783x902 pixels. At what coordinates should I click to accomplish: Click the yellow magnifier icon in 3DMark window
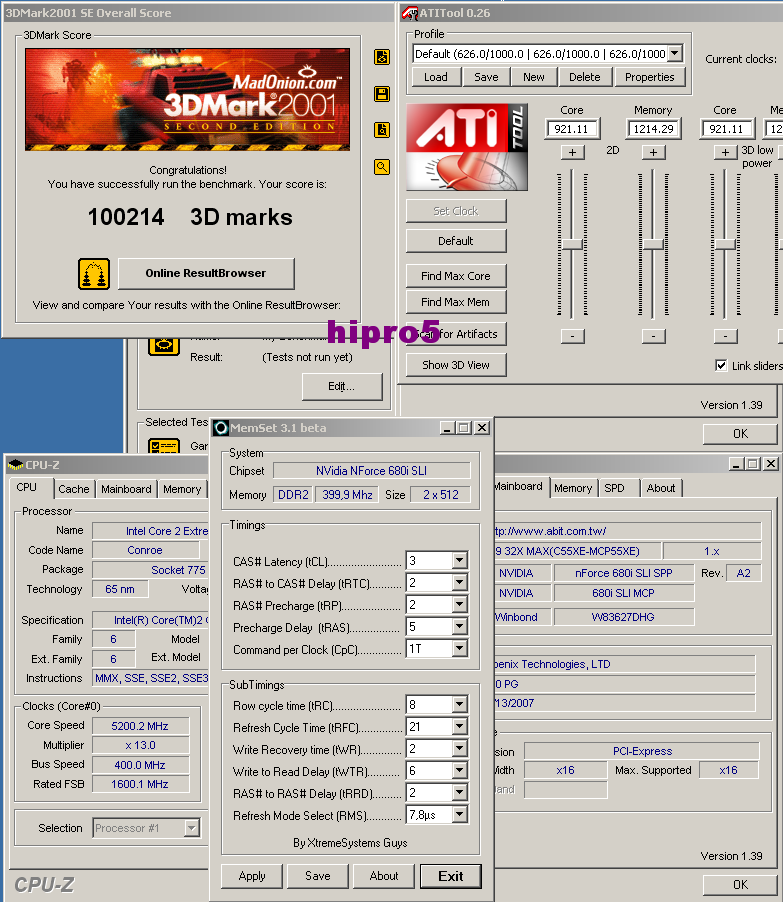(381, 167)
